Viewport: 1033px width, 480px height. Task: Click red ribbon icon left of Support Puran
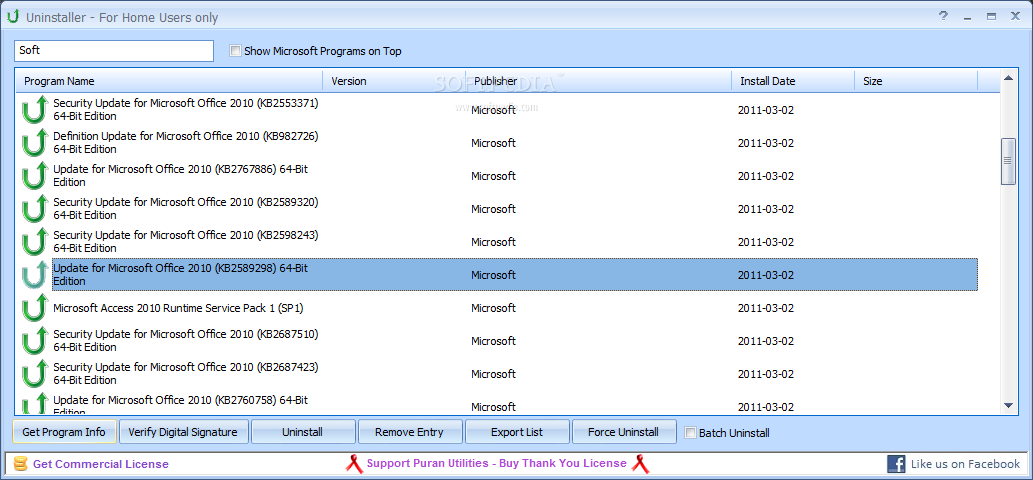pyautogui.click(x=354, y=464)
